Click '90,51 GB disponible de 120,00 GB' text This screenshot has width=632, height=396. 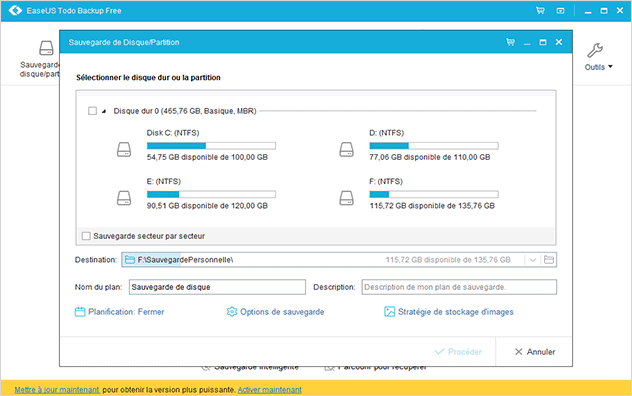coord(207,206)
